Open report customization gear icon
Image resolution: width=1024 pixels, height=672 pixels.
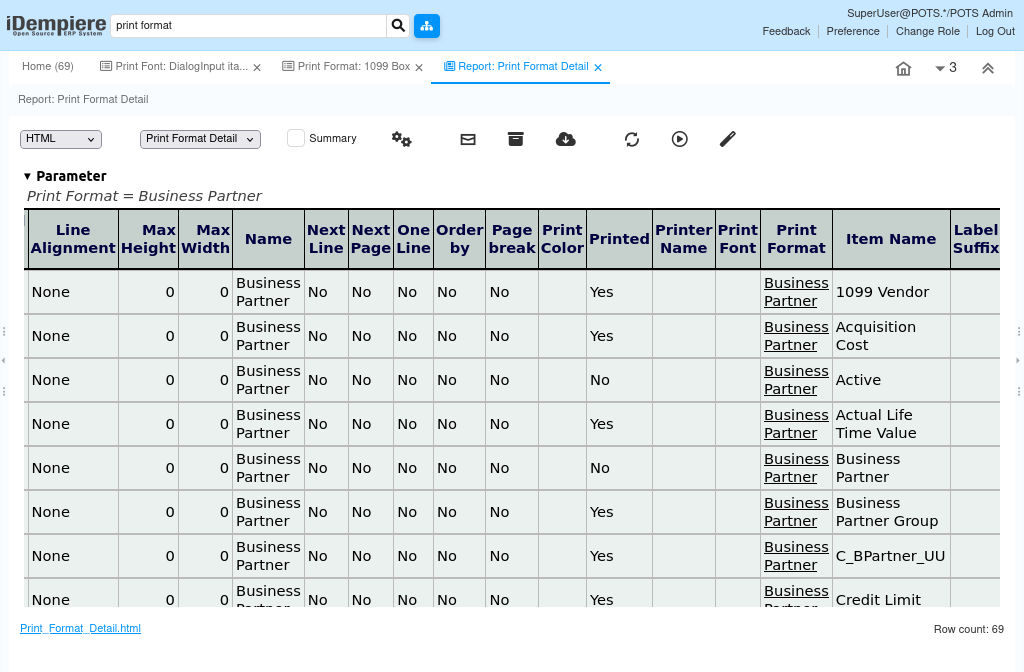401,139
